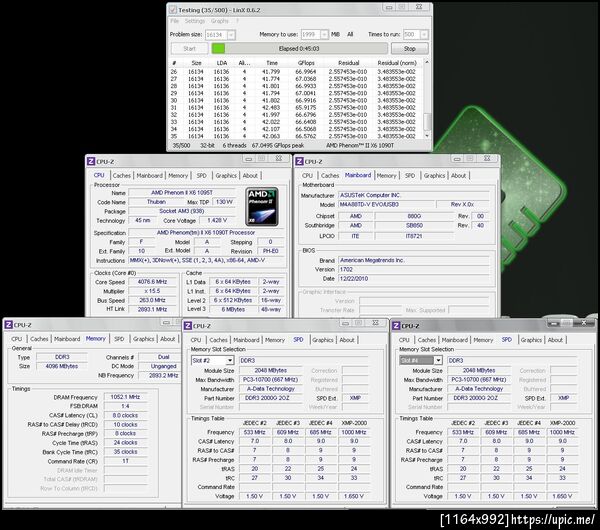Expand the Slot #2 memory slot selector
The height and width of the screenshot is (530, 600).
[x=230, y=360]
